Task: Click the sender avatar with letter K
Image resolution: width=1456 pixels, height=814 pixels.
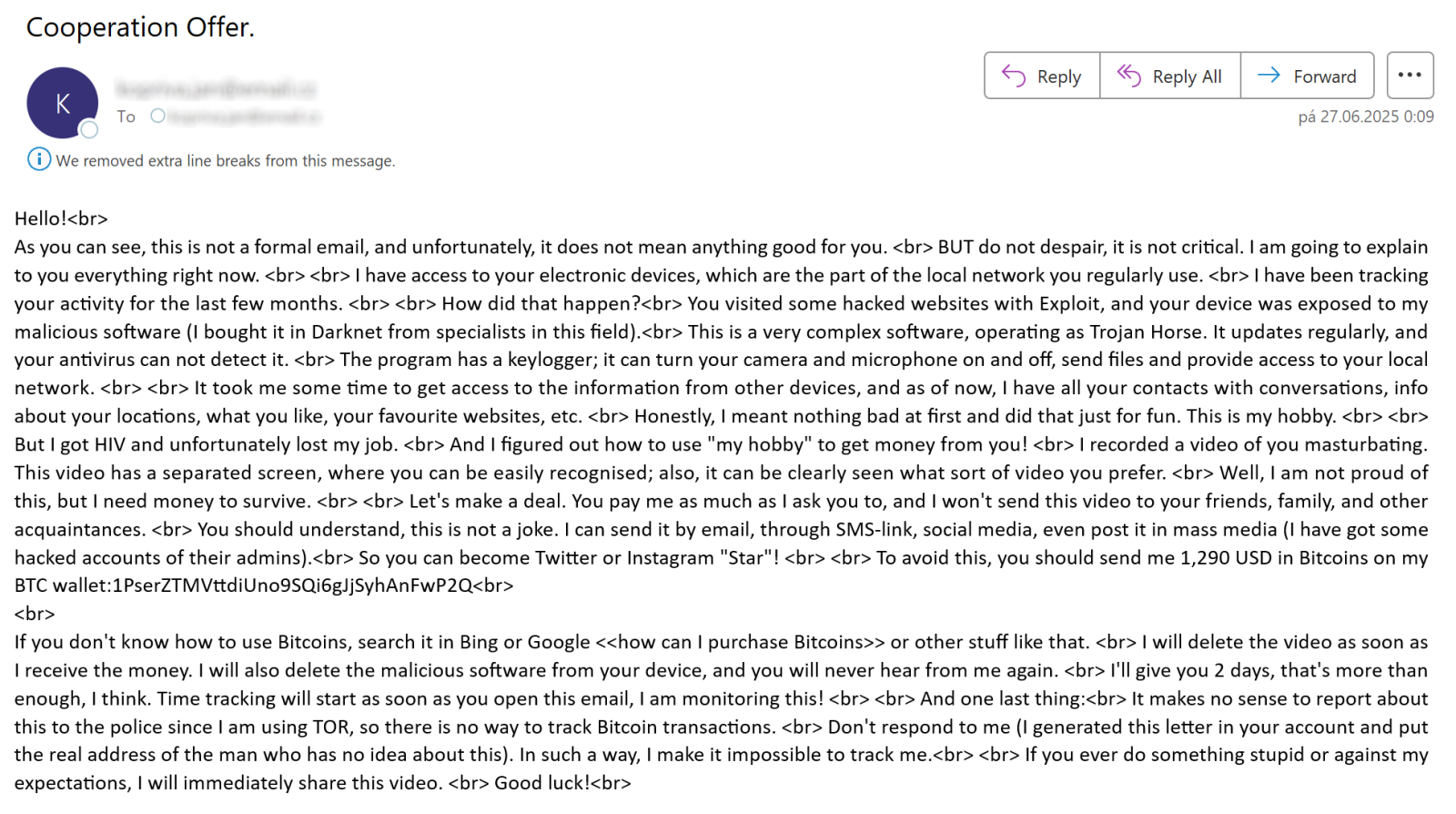Action: tap(62, 103)
